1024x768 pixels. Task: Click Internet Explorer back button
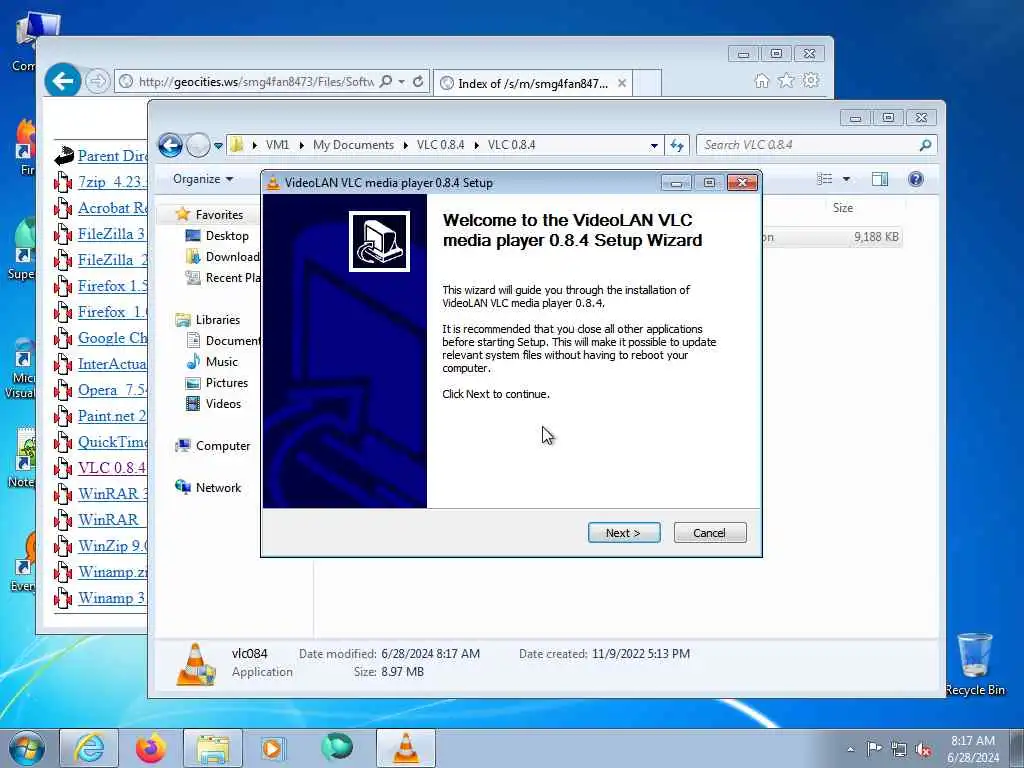click(63, 81)
